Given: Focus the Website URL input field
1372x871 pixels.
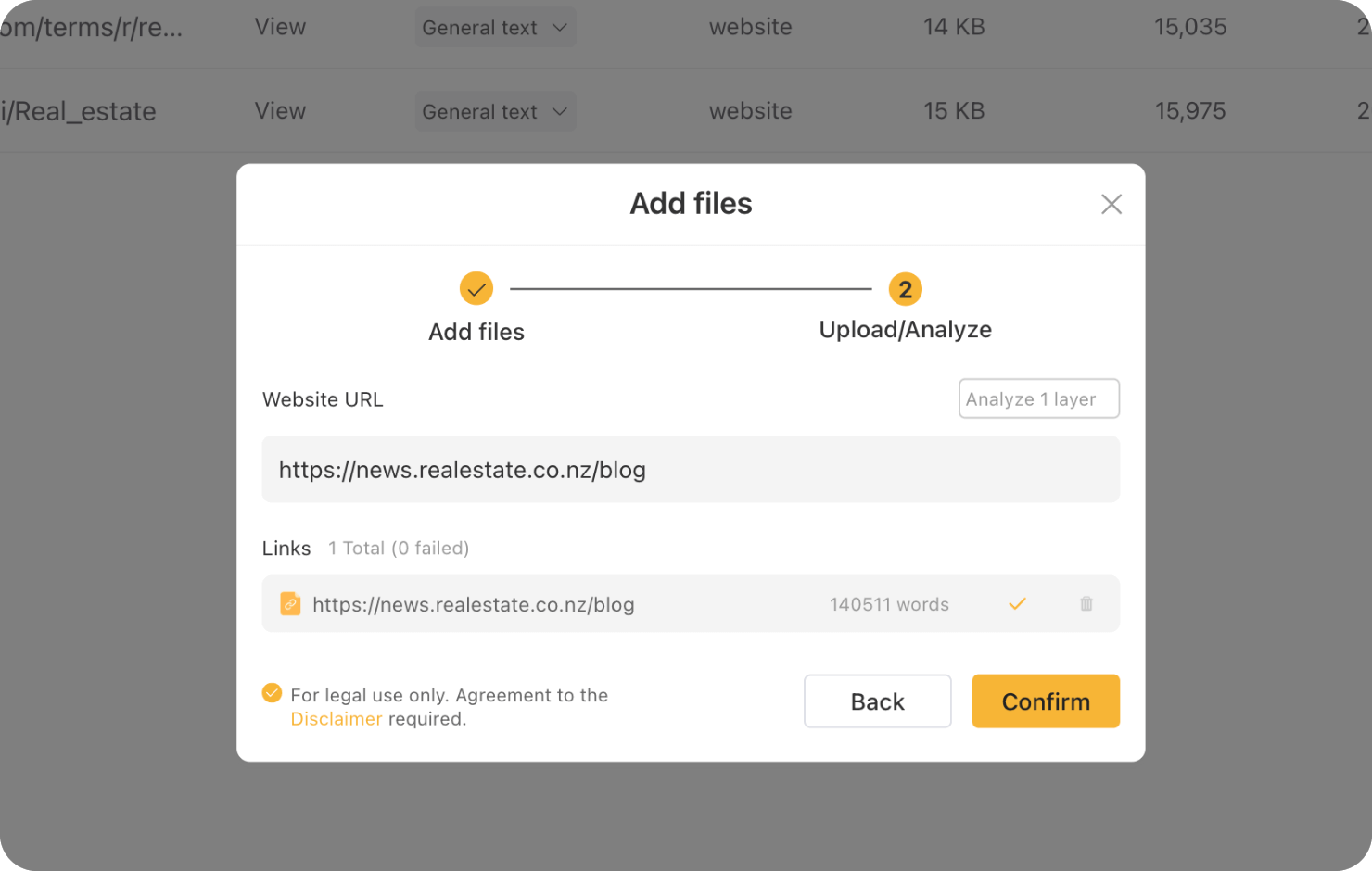Looking at the screenshot, I should point(691,470).
